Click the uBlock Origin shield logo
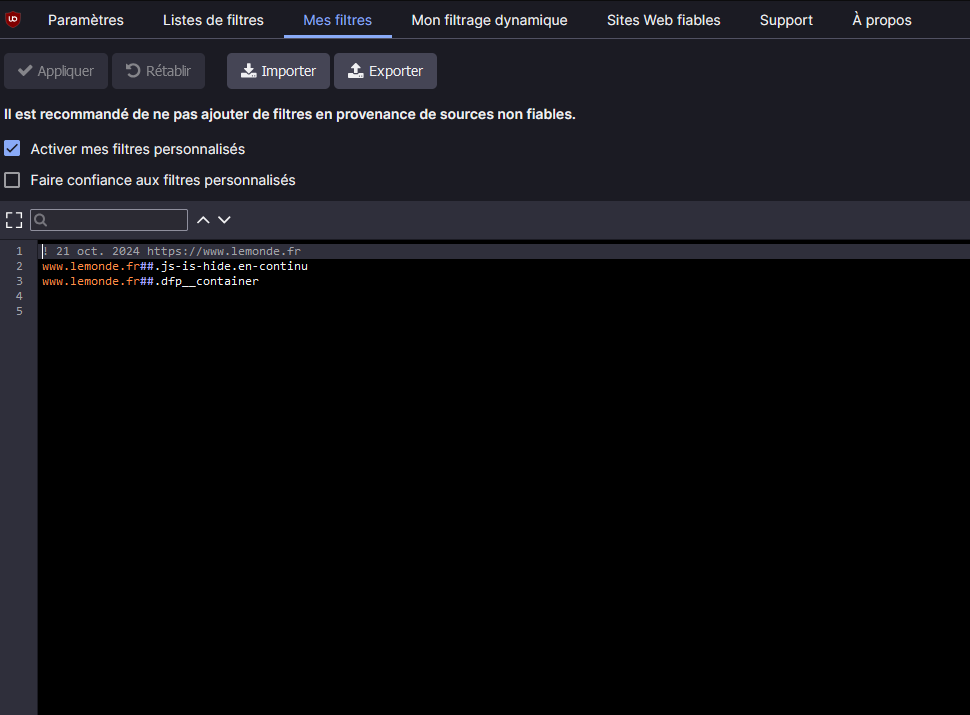970x715 pixels. click(x=13, y=19)
